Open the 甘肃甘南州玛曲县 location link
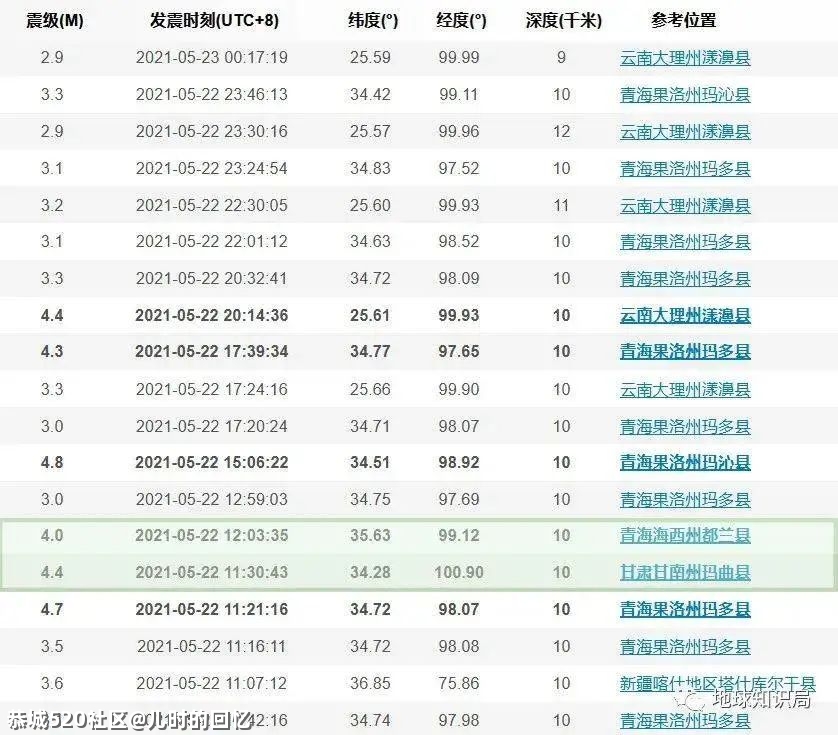 685,572
